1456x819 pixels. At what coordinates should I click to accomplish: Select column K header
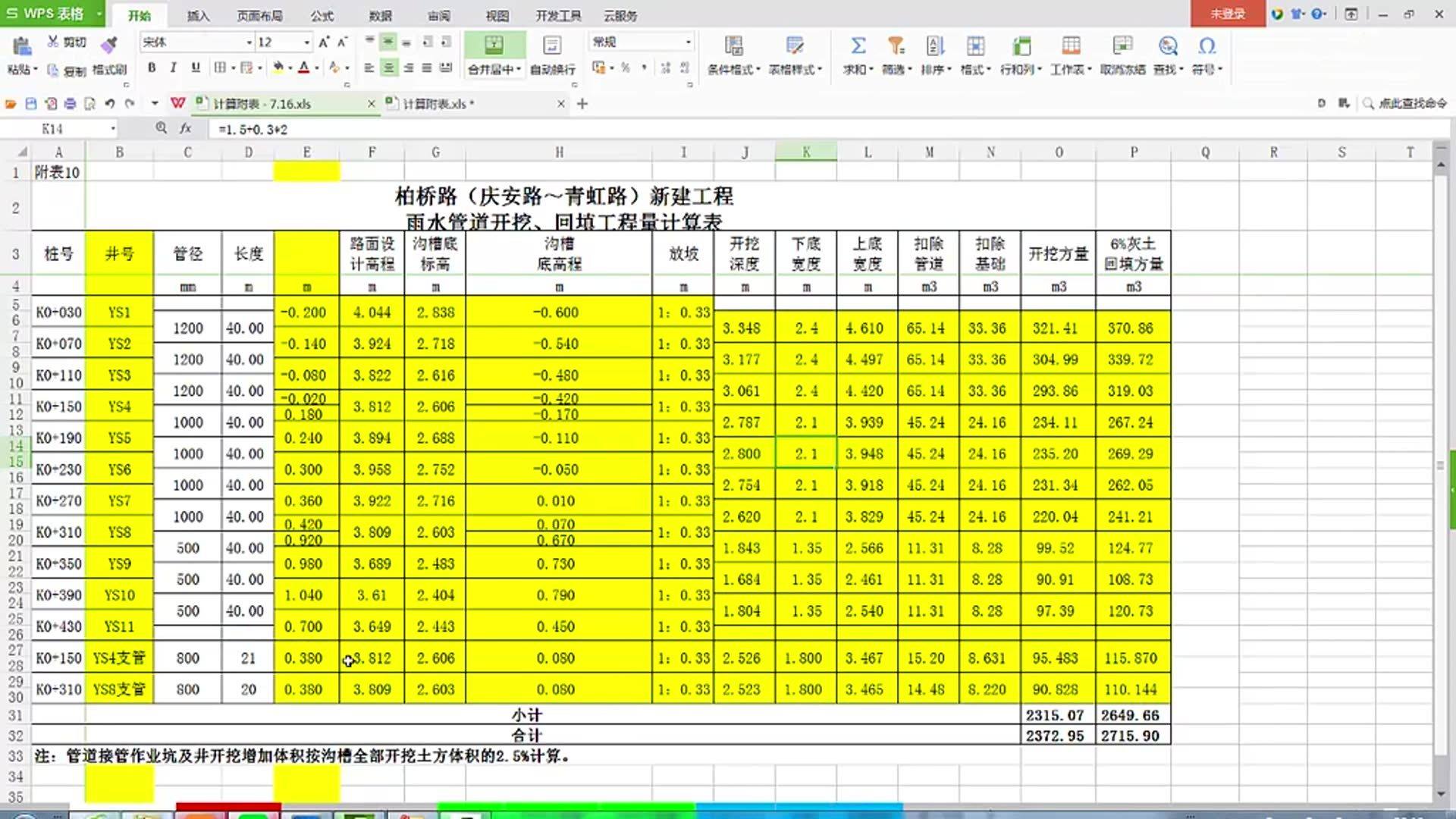[806, 152]
